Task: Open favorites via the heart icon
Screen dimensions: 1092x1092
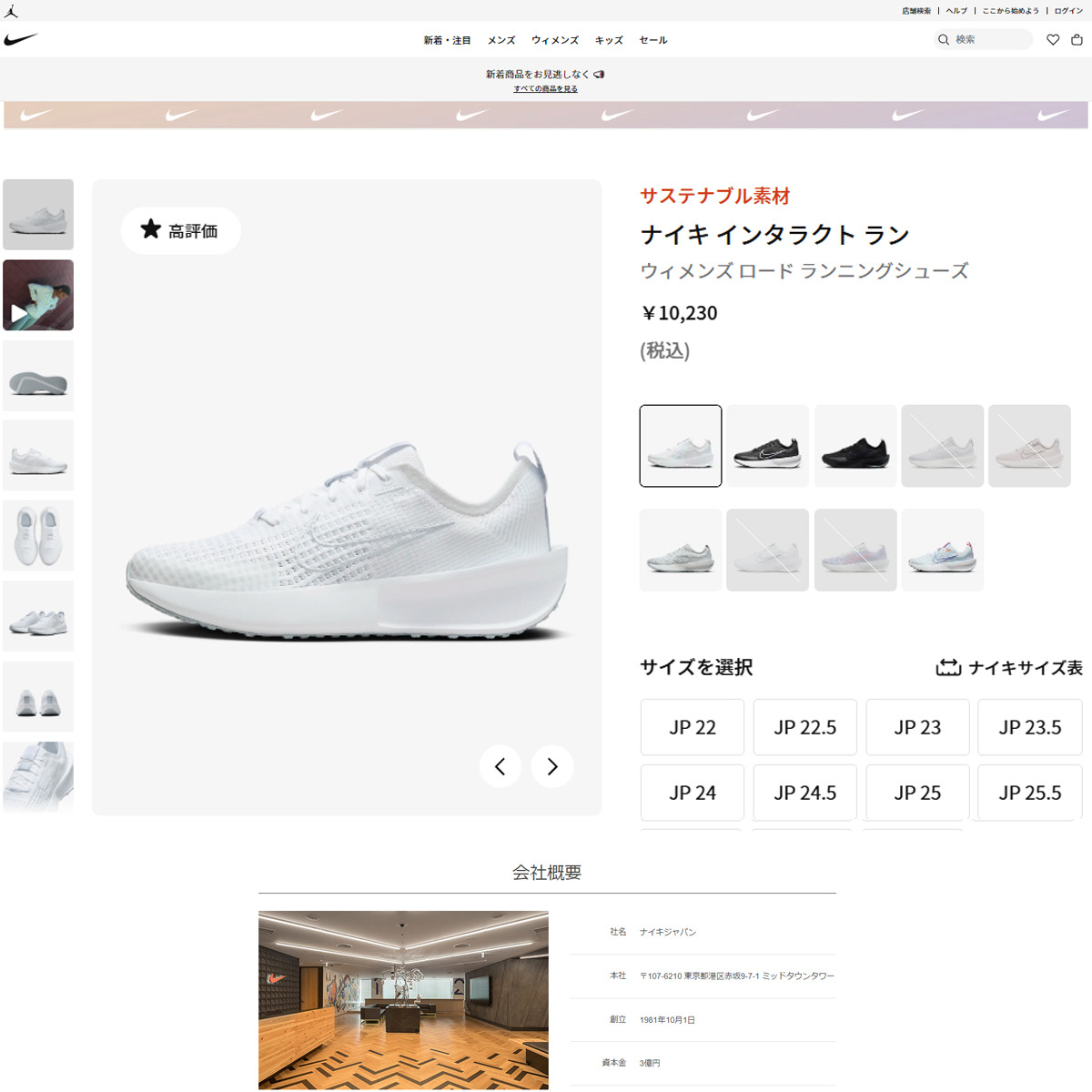Action: pos(1053,40)
